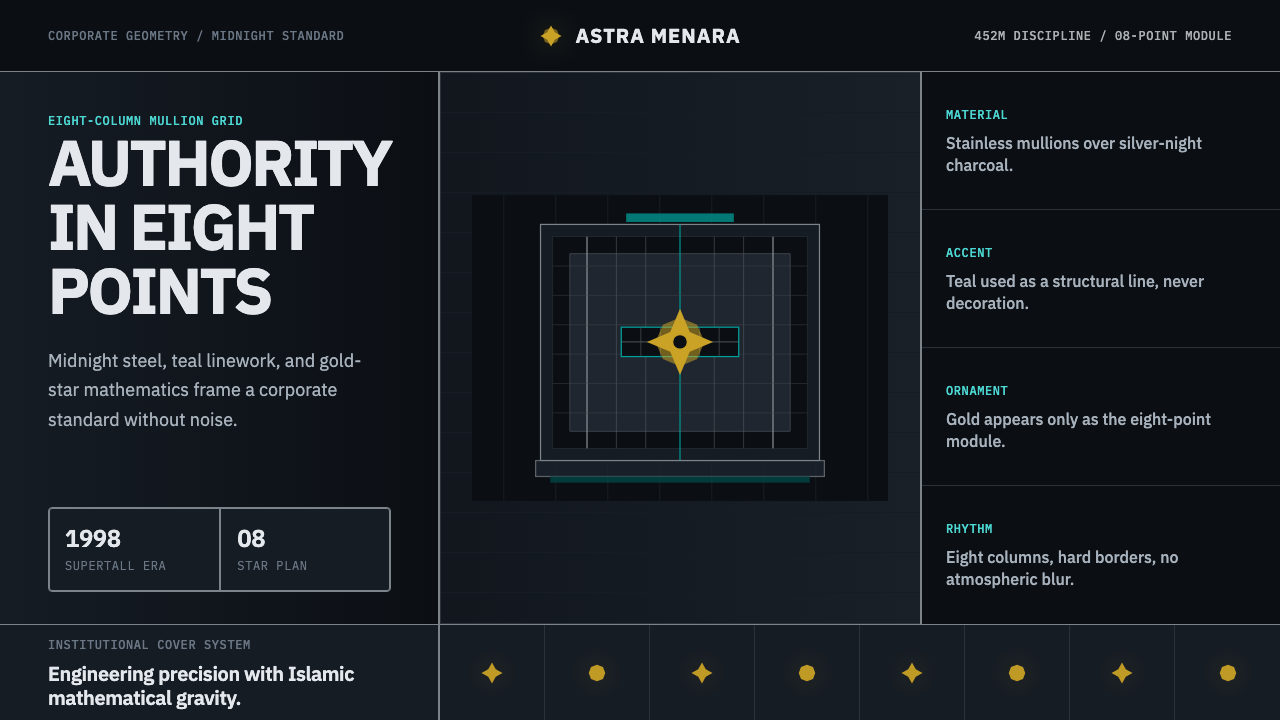The height and width of the screenshot is (720, 1280).
Task: Click the third four-point star in the bottom strip
Action: point(912,673)
